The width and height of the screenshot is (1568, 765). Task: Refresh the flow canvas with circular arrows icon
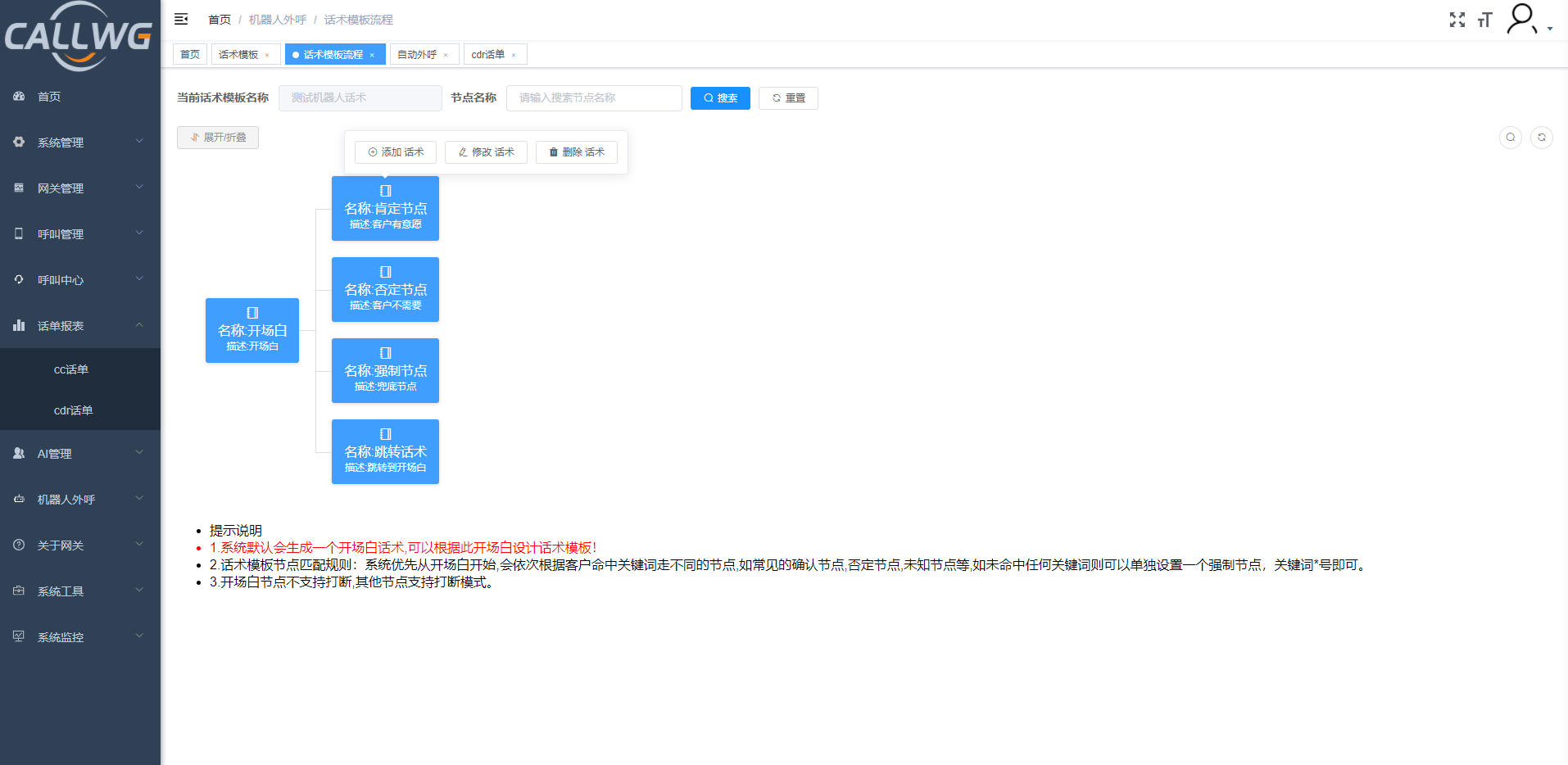click(1542, 138)
